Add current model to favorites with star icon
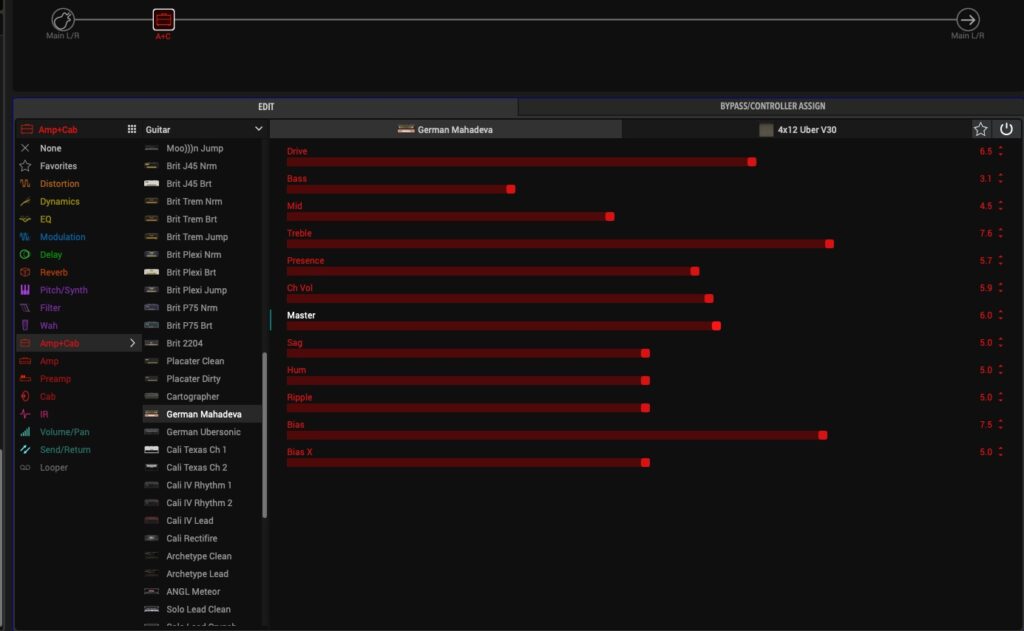Image resolution: width=1024 pixels, height=631 pixels. [x=981, y=129]
